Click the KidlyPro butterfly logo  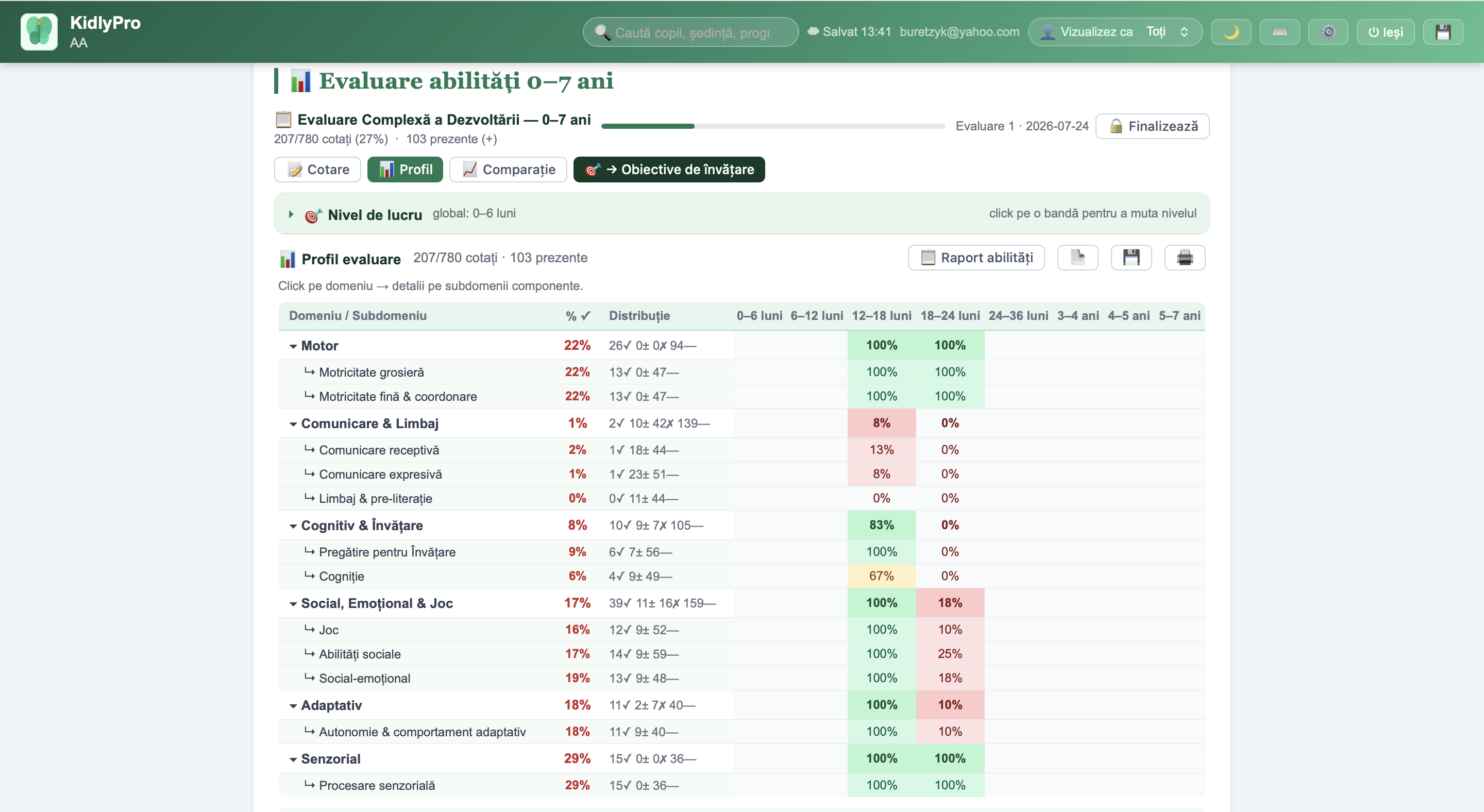coord(39,31)
